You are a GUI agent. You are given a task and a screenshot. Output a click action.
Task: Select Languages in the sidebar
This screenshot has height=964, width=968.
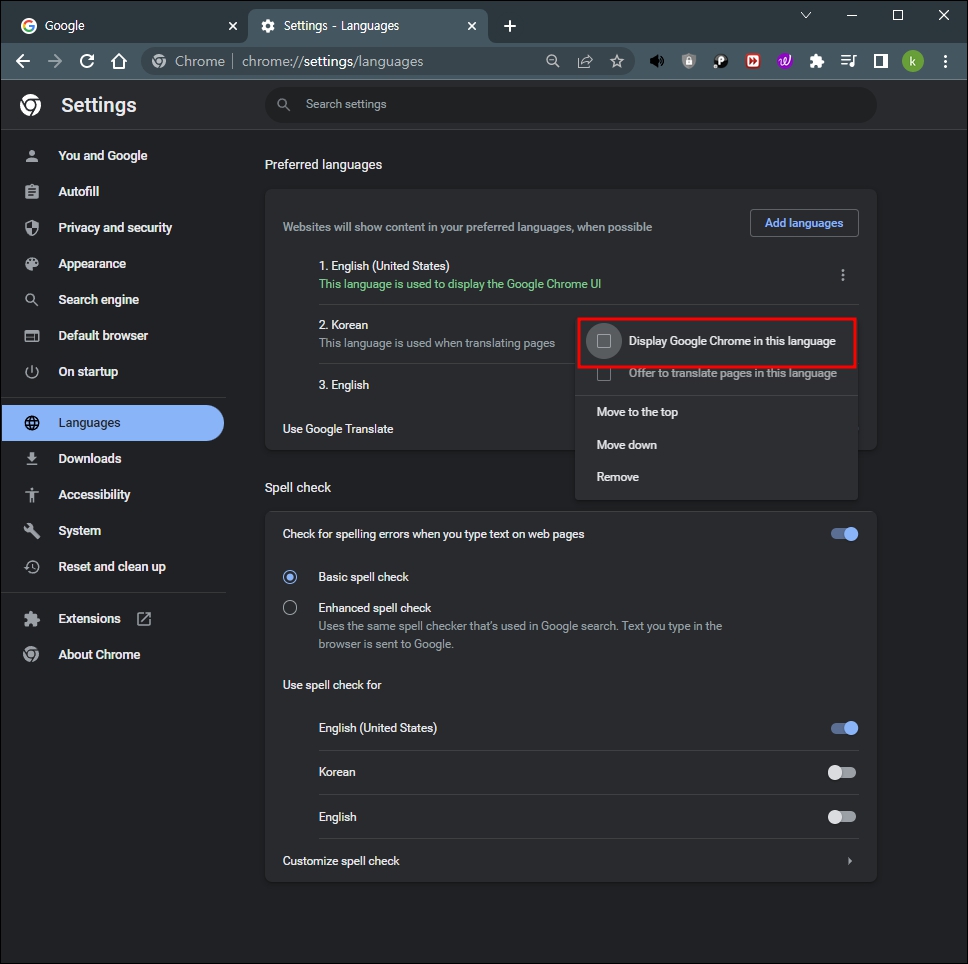tap(113, 423)
